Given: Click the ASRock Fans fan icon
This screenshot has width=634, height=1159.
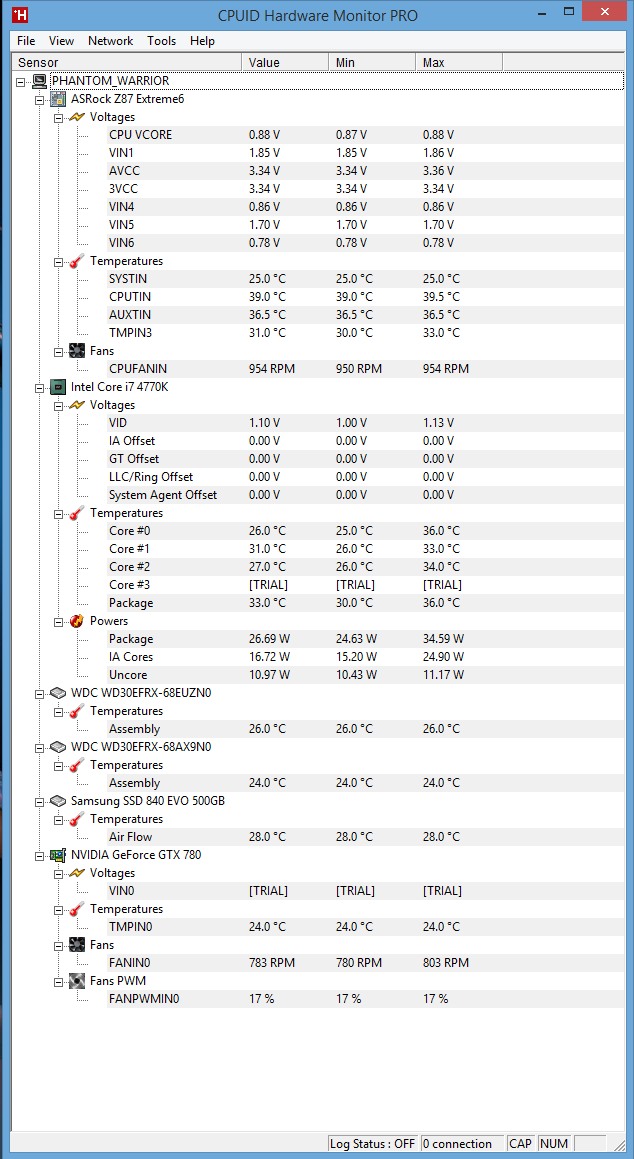Looking at the screenshot, I should pyautogui.click(x=77, y=351).
